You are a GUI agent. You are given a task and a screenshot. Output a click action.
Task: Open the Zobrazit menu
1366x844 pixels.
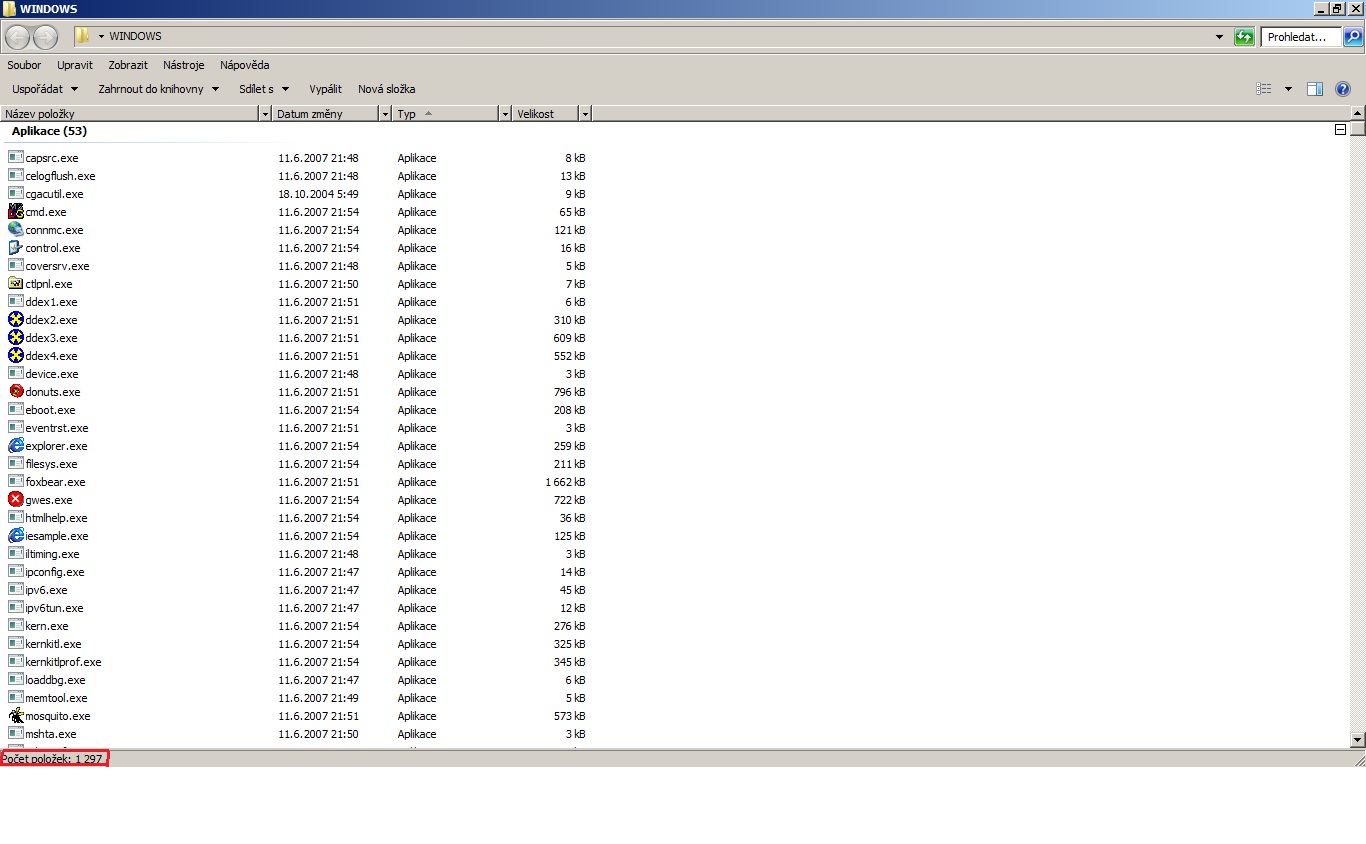128,65
